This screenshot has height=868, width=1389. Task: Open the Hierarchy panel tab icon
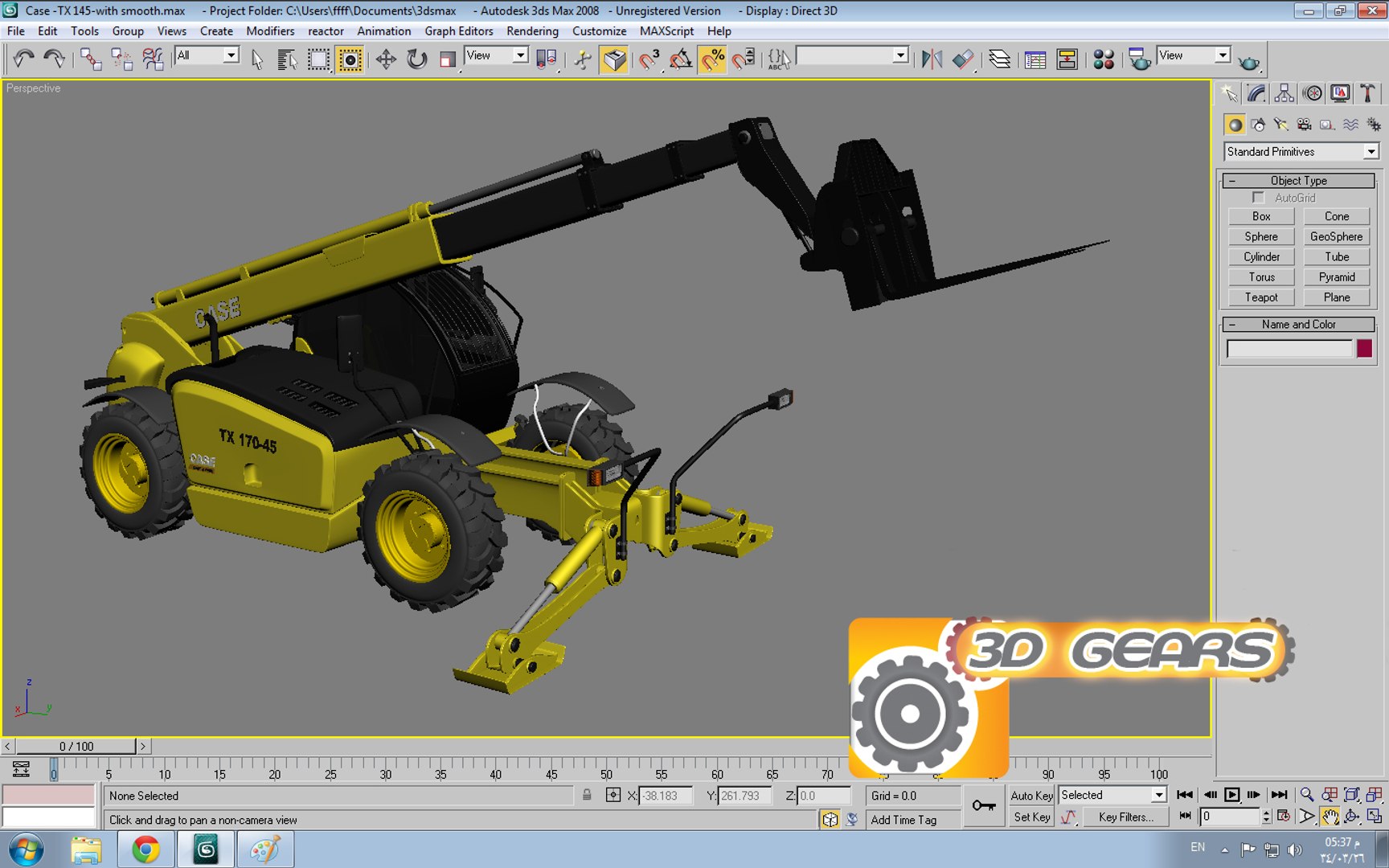[x=1284, y=93]
